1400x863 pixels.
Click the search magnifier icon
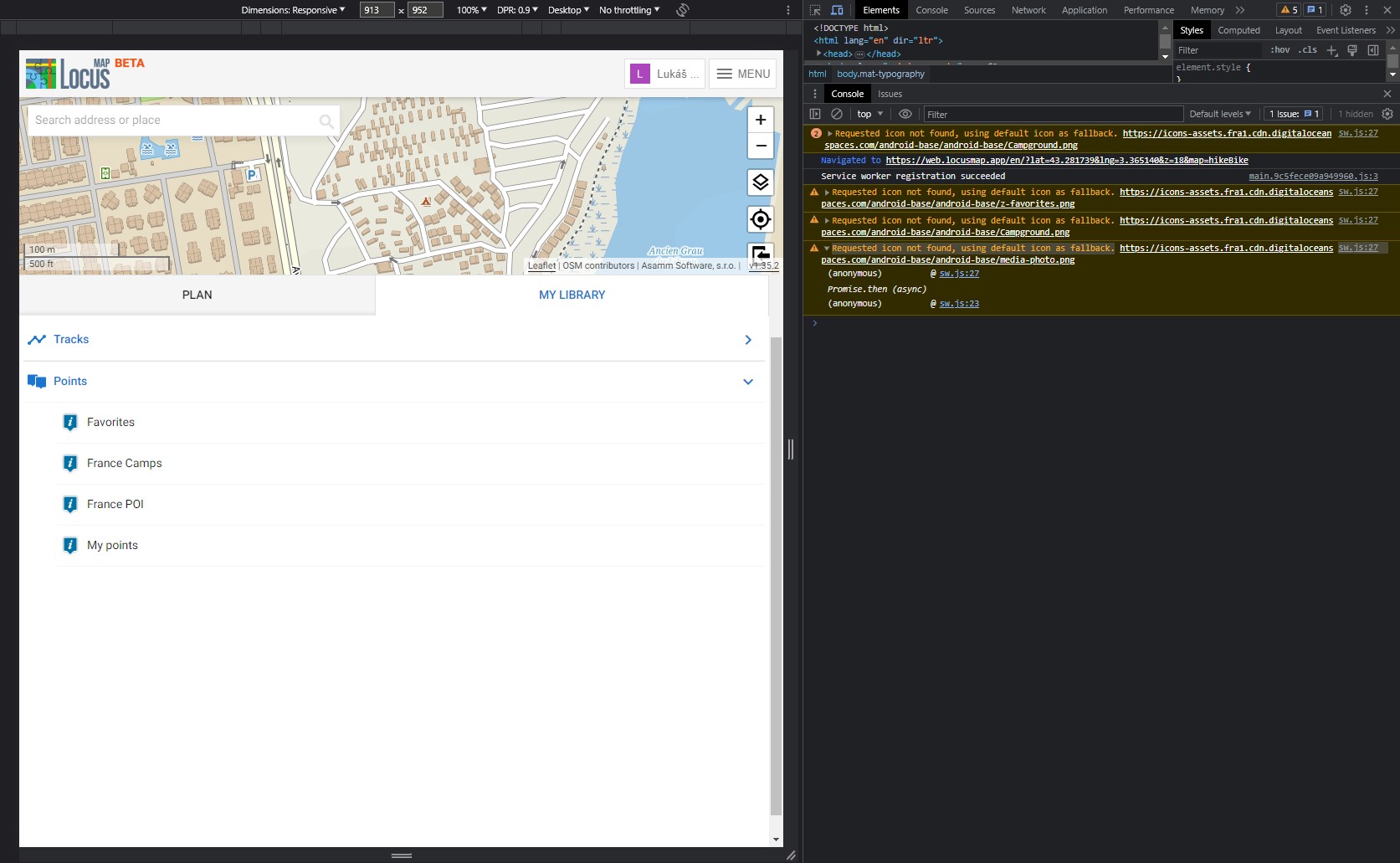(x=326, y=121)
